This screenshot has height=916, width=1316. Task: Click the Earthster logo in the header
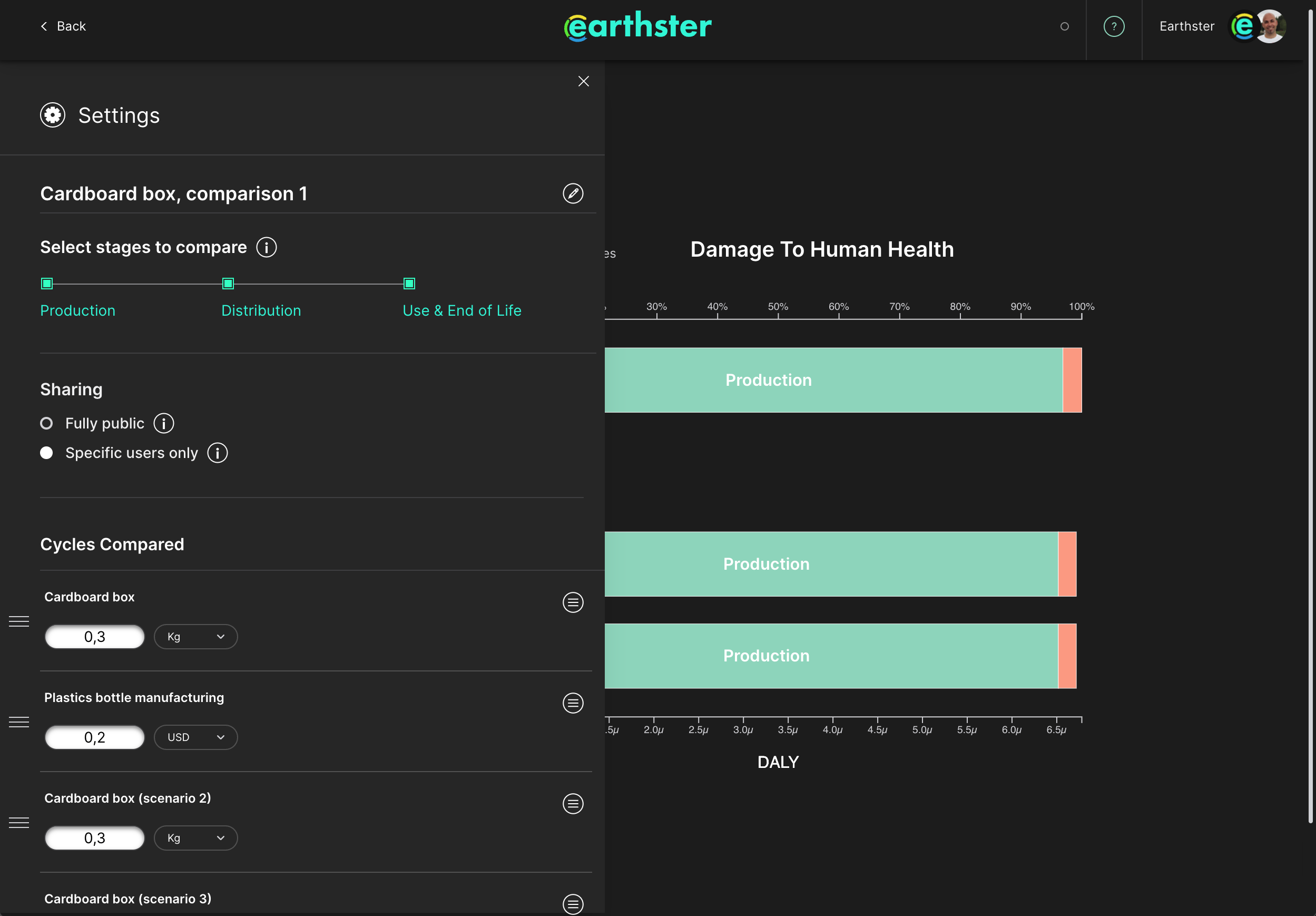click(638, 25)
